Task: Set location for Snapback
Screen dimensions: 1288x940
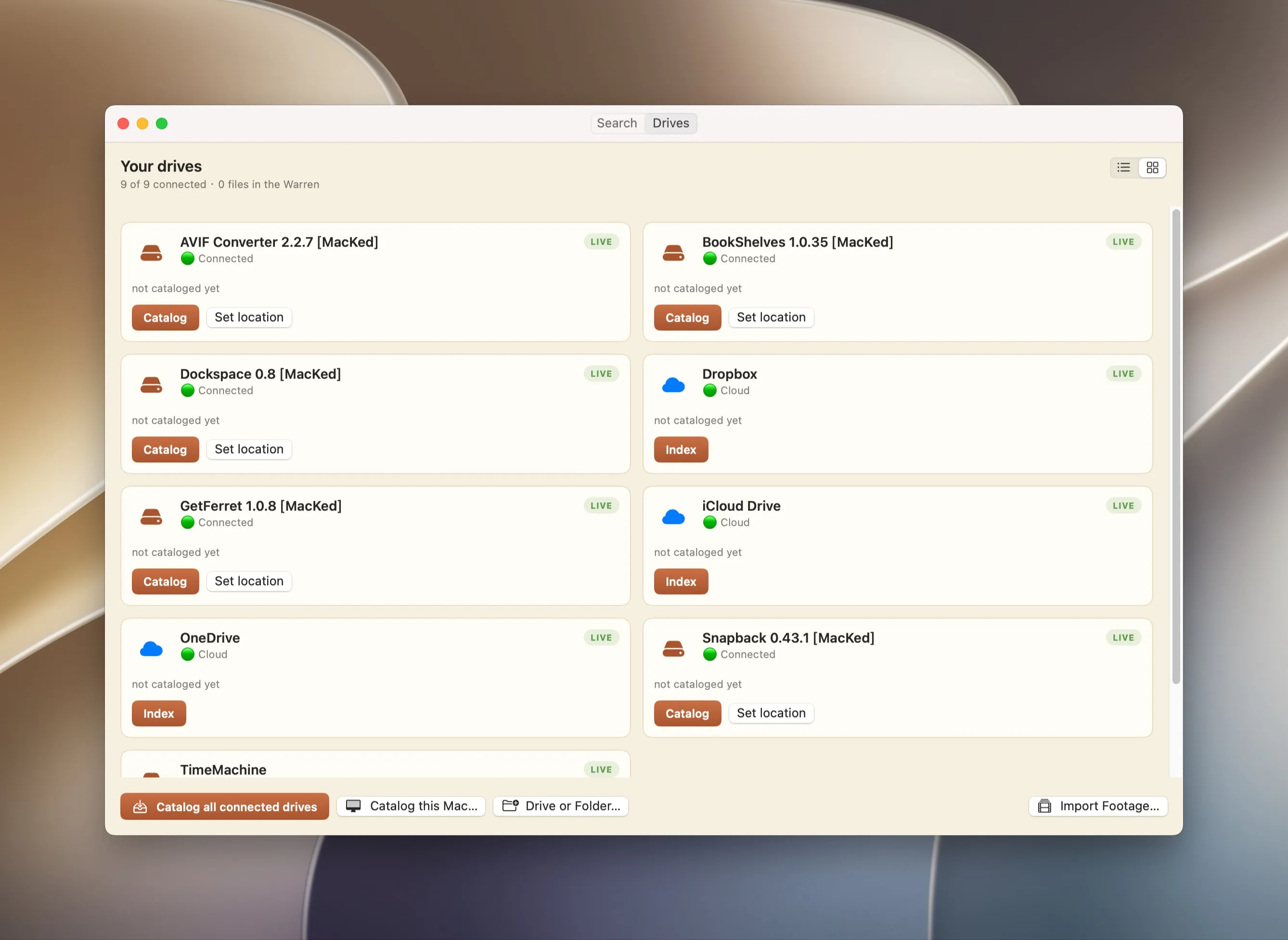Action: 771,713
